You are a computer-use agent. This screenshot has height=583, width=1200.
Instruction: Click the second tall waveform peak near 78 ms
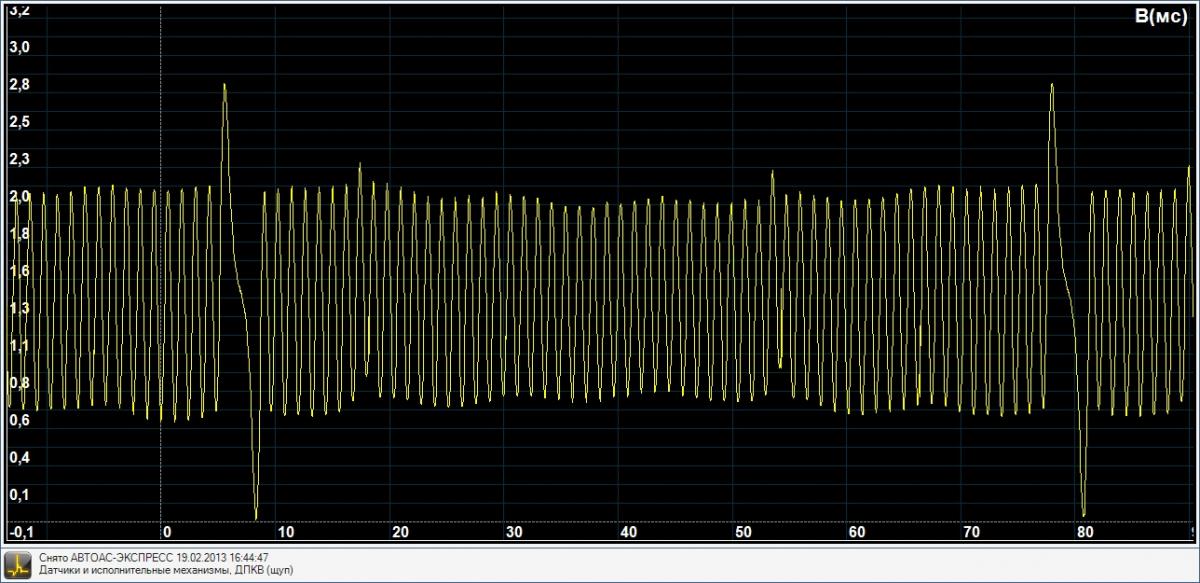click(x=1052, y=86)
